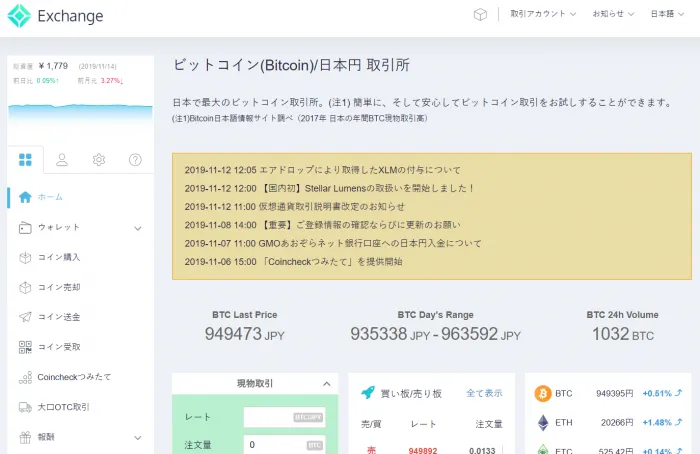Click the wallet icon in sidebar
700x454 pixels.
[x=25, y=228]
